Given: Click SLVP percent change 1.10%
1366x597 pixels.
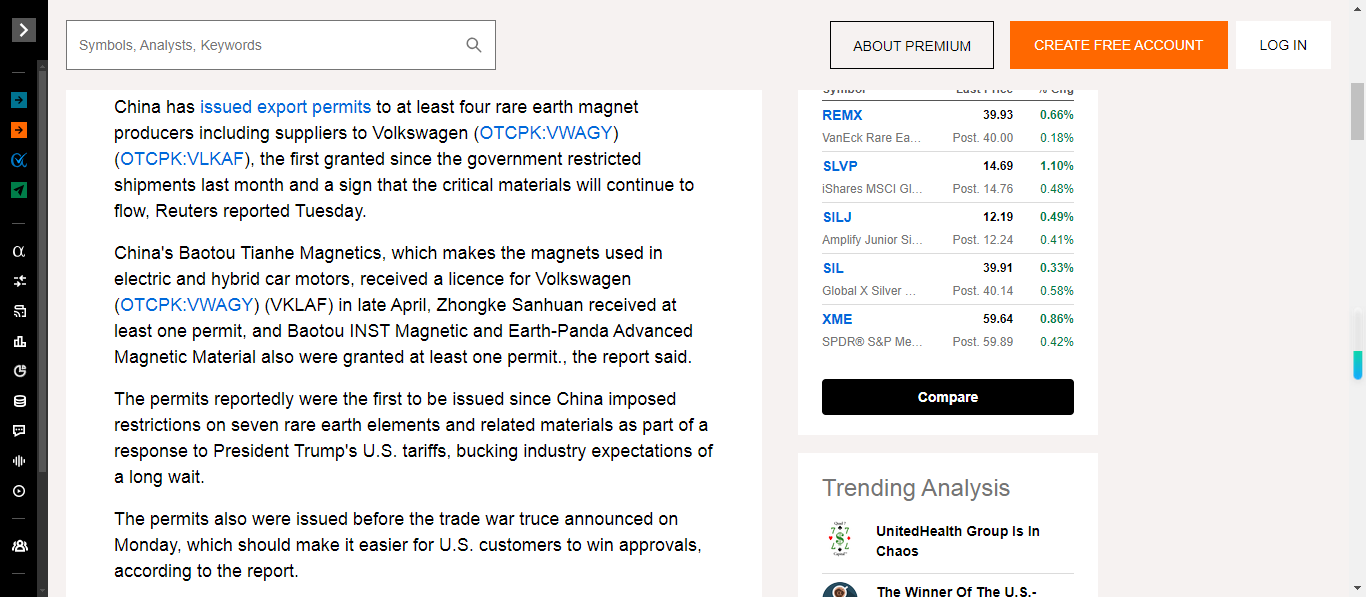Looking at the screenshot, I should point(1057,166).
